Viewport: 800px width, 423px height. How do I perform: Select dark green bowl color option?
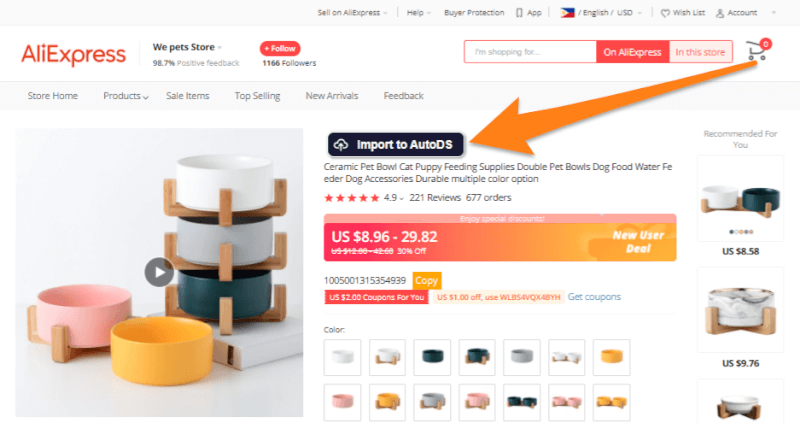click(x=432, y=357)
